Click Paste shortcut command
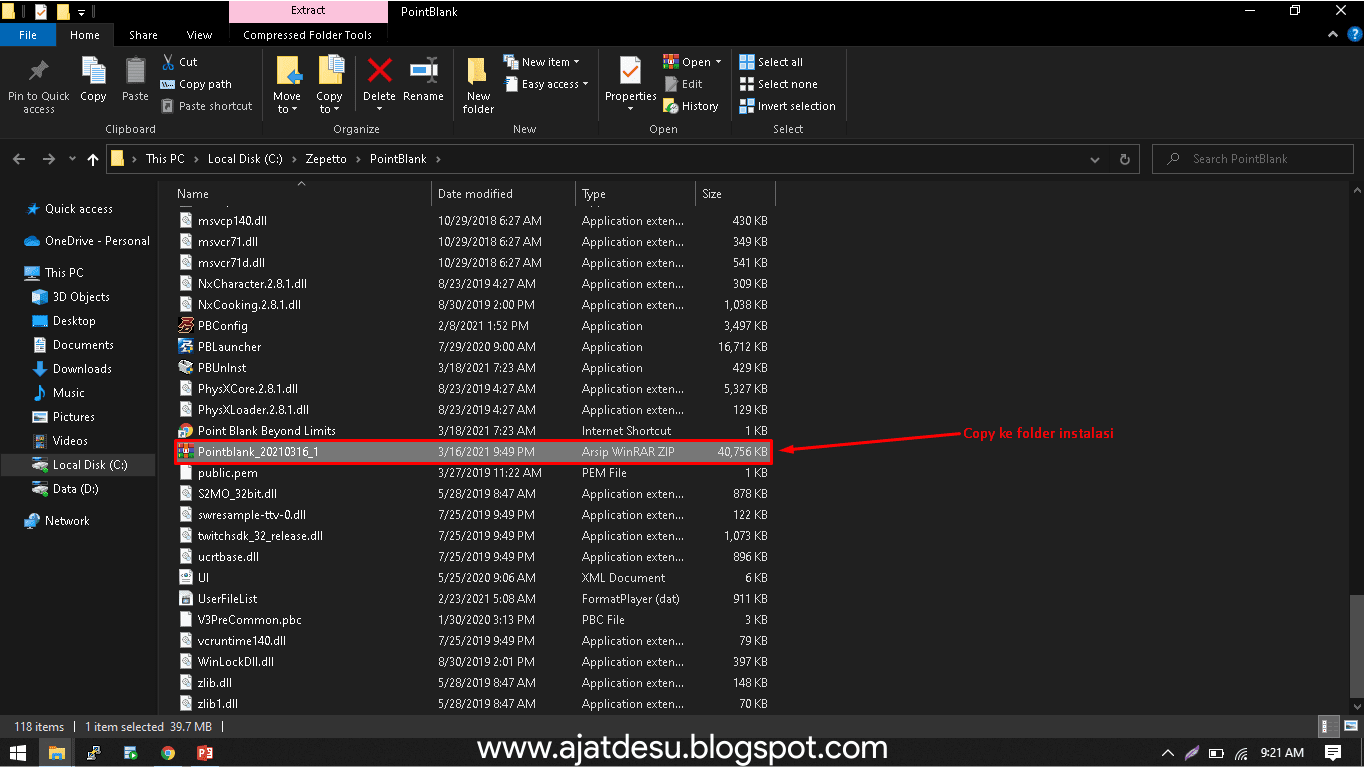 click(206, 106)
